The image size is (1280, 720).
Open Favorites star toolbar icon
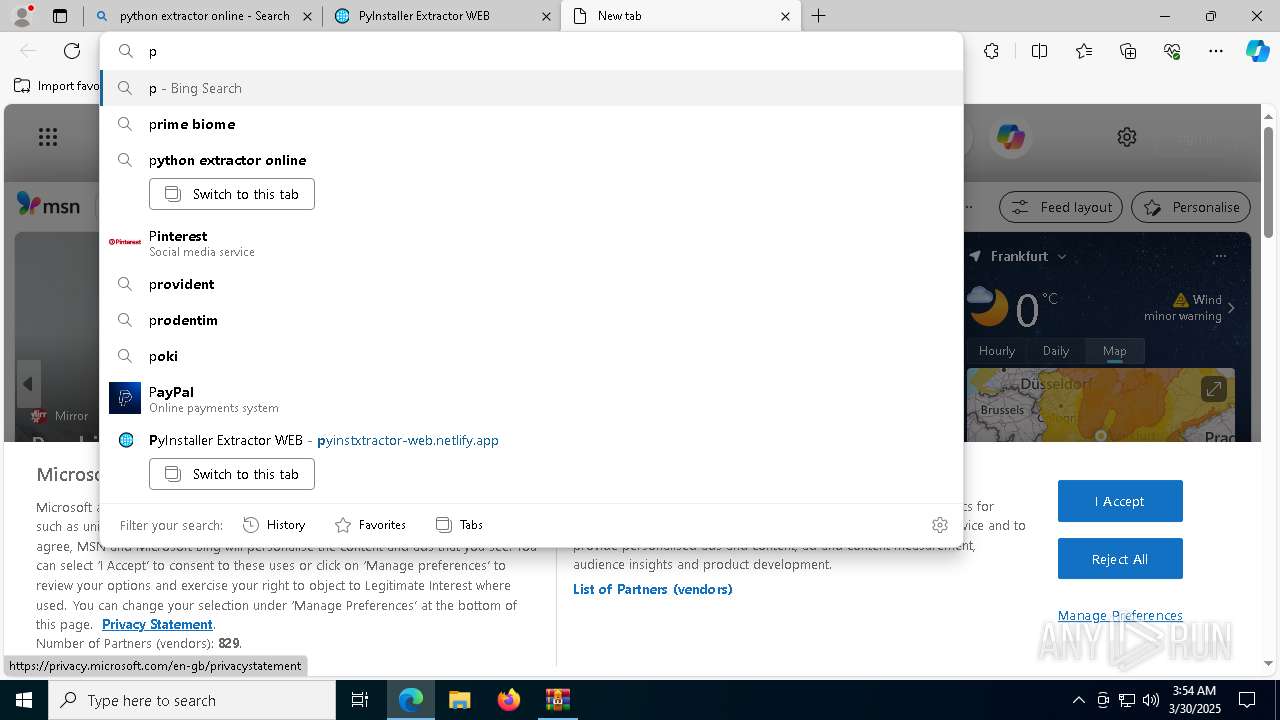pyautogui.click(x=1084, y=51)
